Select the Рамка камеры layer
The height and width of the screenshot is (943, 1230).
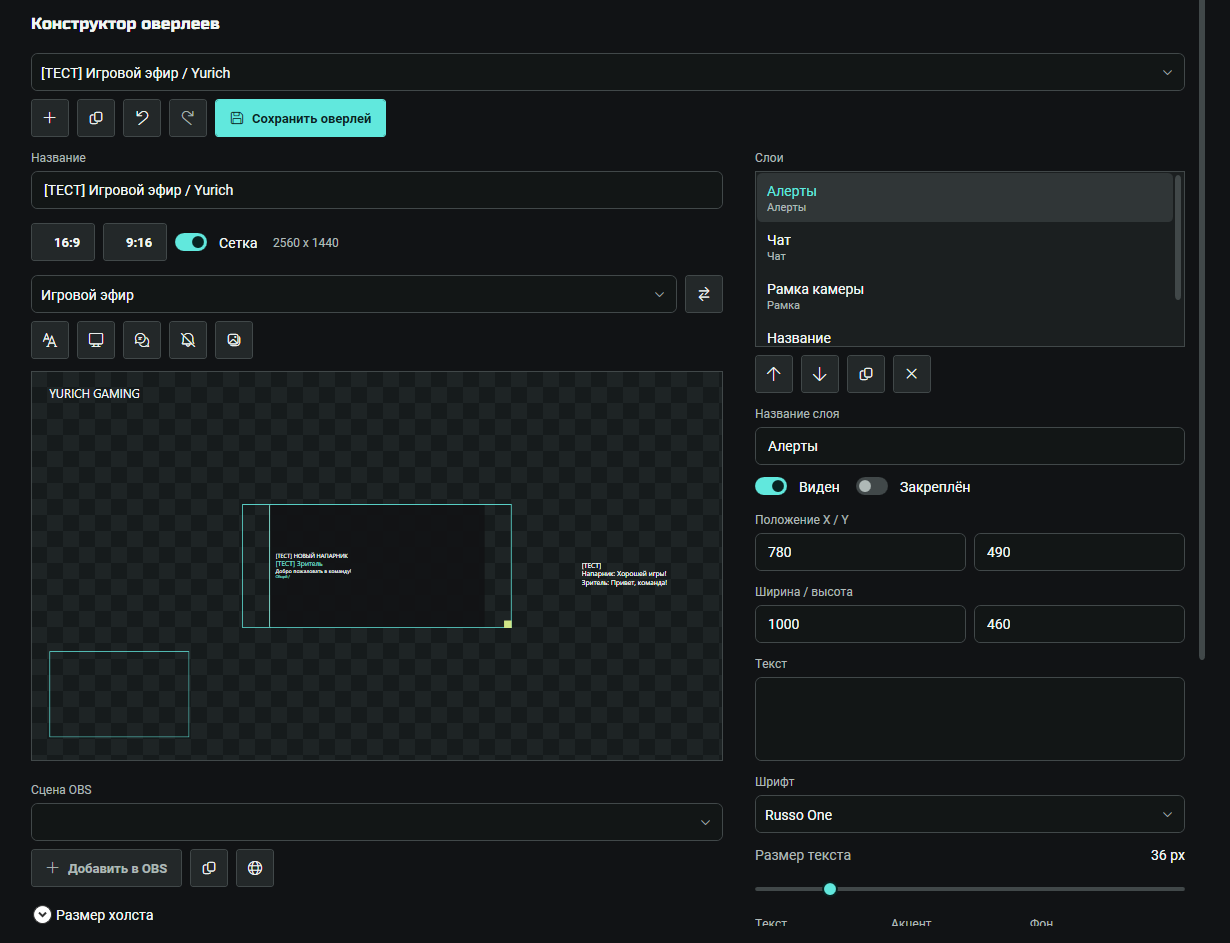(x=965, y=295)
